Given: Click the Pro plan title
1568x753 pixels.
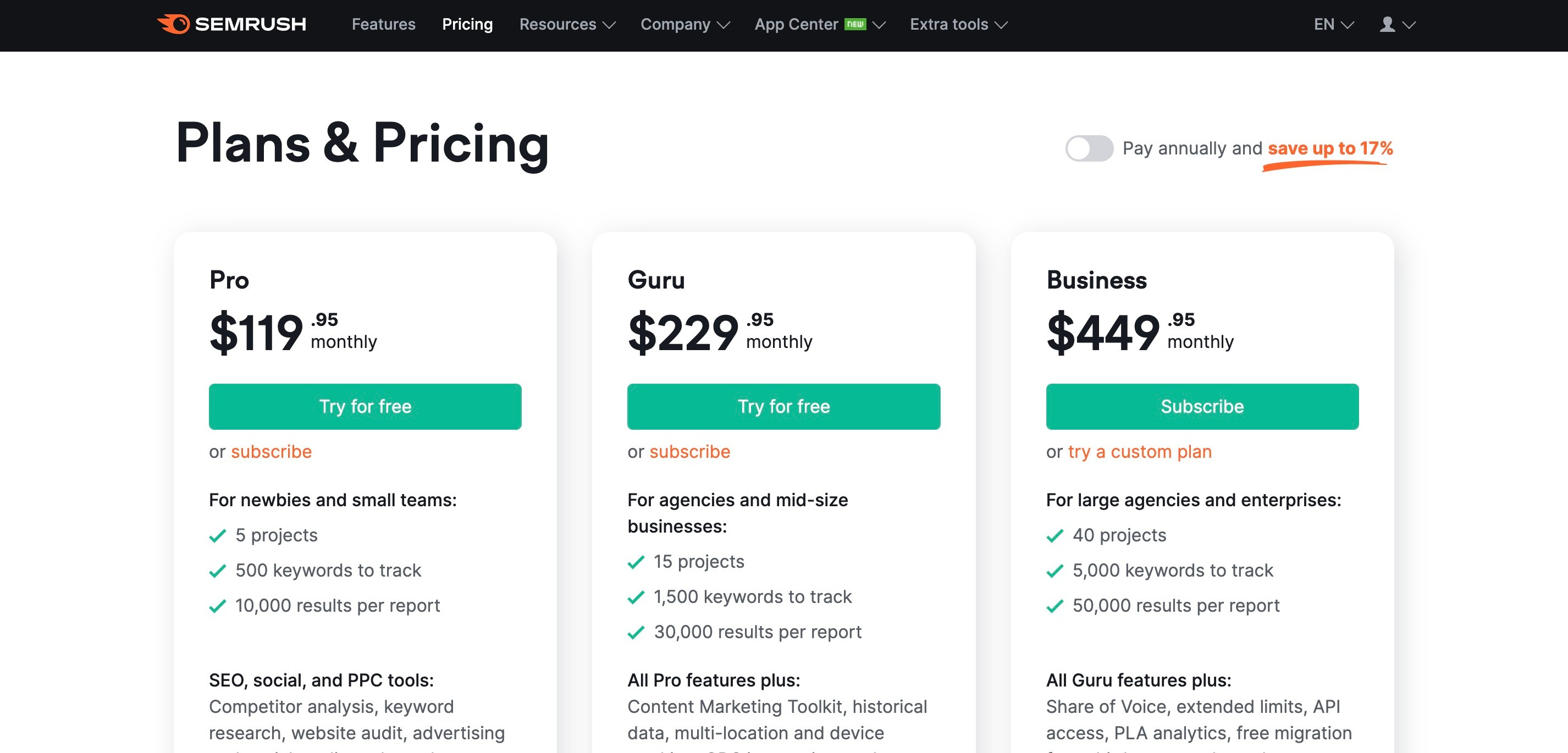Looking at the screenshot, I should coord(229,280).
